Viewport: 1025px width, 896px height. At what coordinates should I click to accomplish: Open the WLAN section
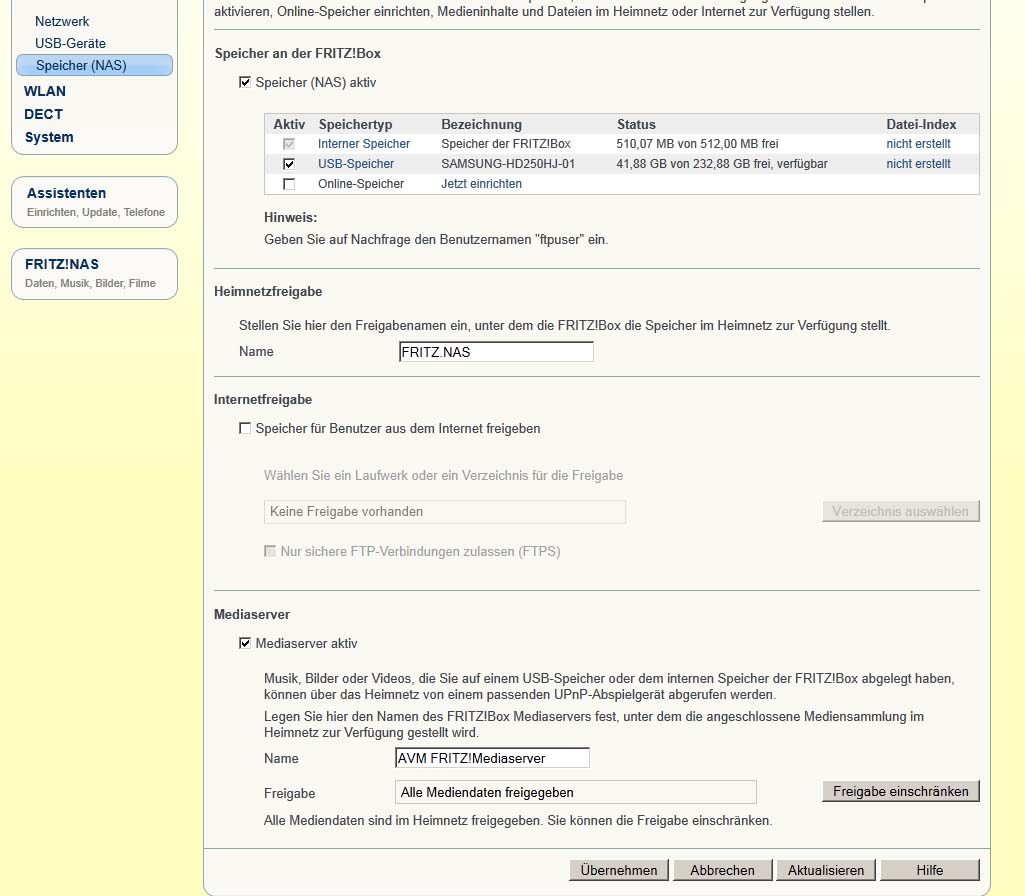click(x=45, y=91)
